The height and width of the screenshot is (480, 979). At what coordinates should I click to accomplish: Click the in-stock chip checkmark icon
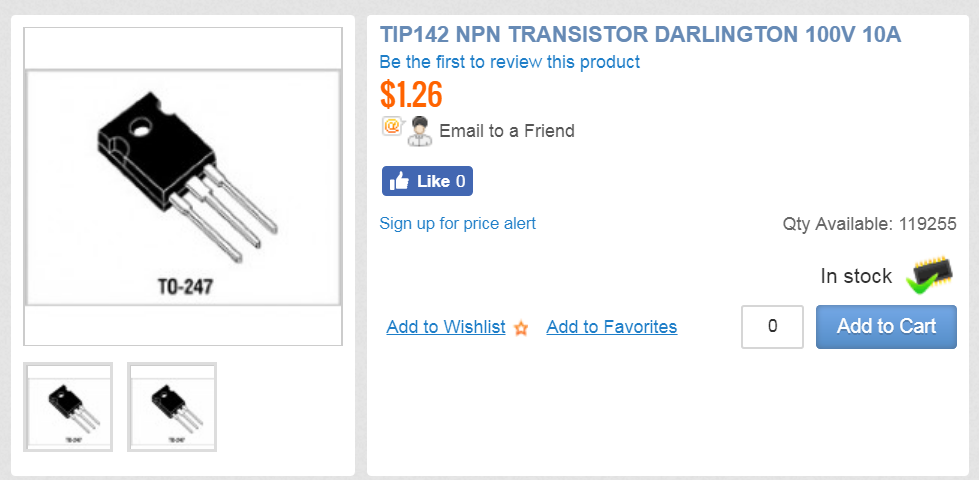click(931, 273)
